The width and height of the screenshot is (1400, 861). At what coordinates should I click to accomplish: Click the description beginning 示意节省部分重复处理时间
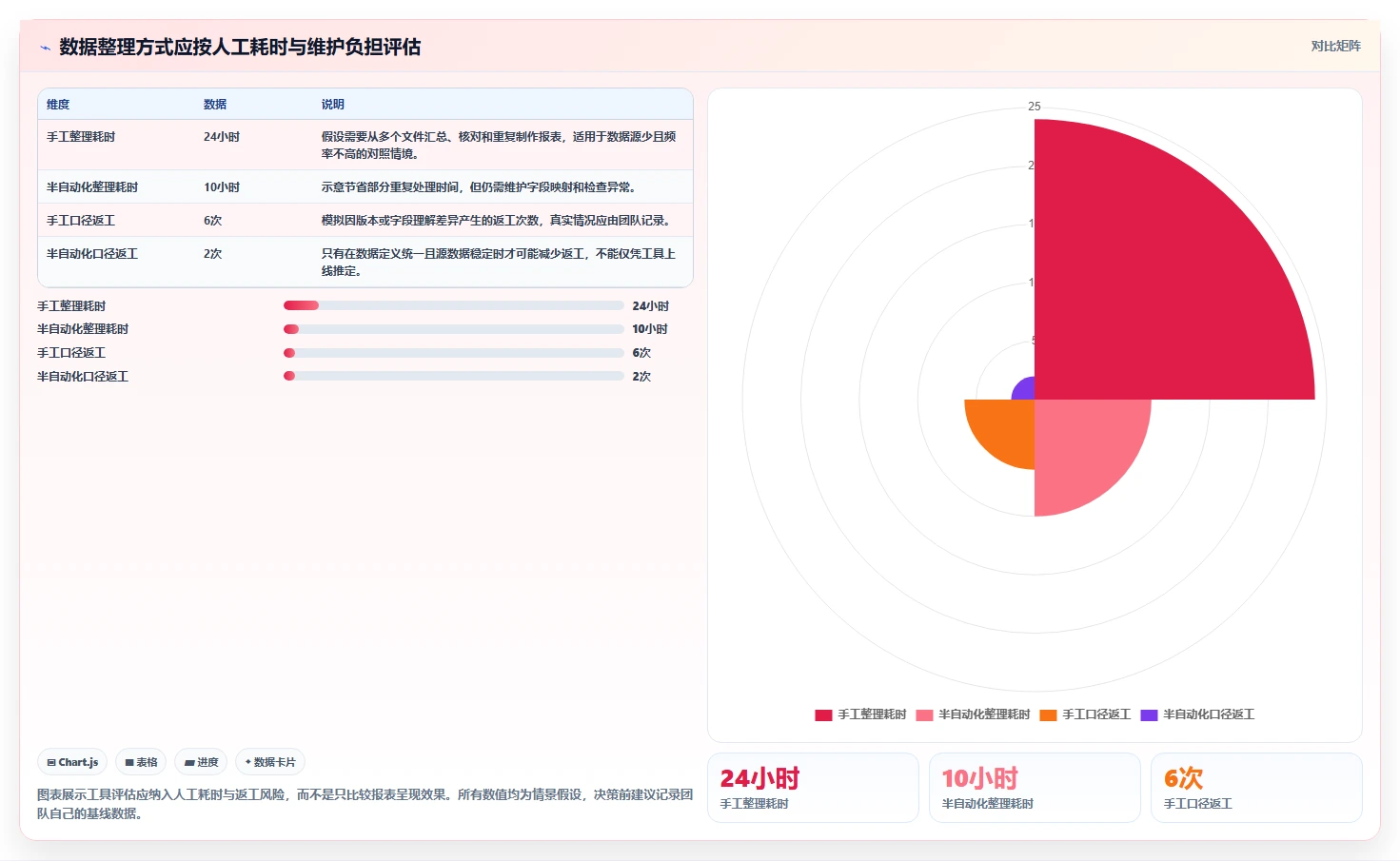click(x=478, y=187)
